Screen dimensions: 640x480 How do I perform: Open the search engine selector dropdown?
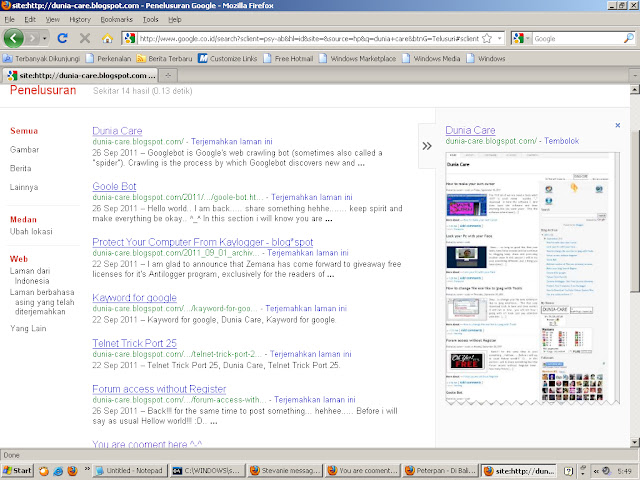pyautogui.click(x=527, y=38)
